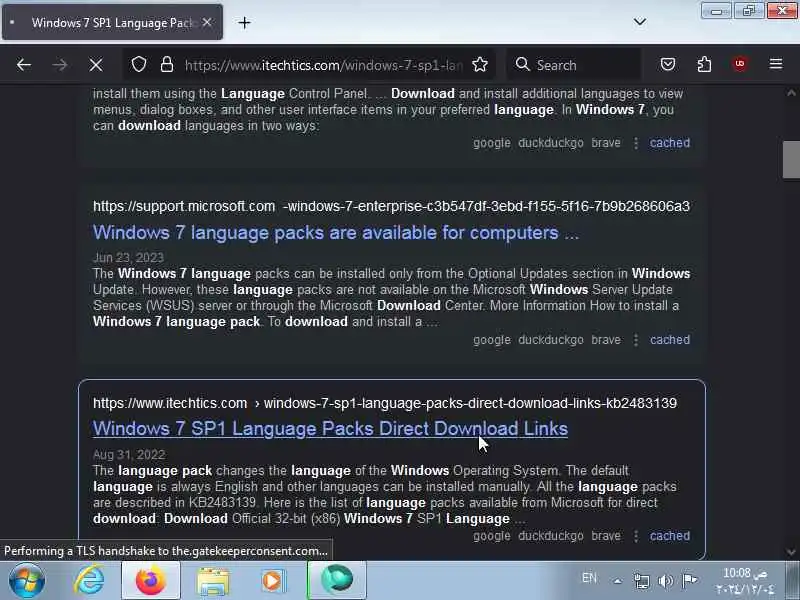Stop loading the page
This screenshot has height=600, width=800.
click(x=95, y=65)
